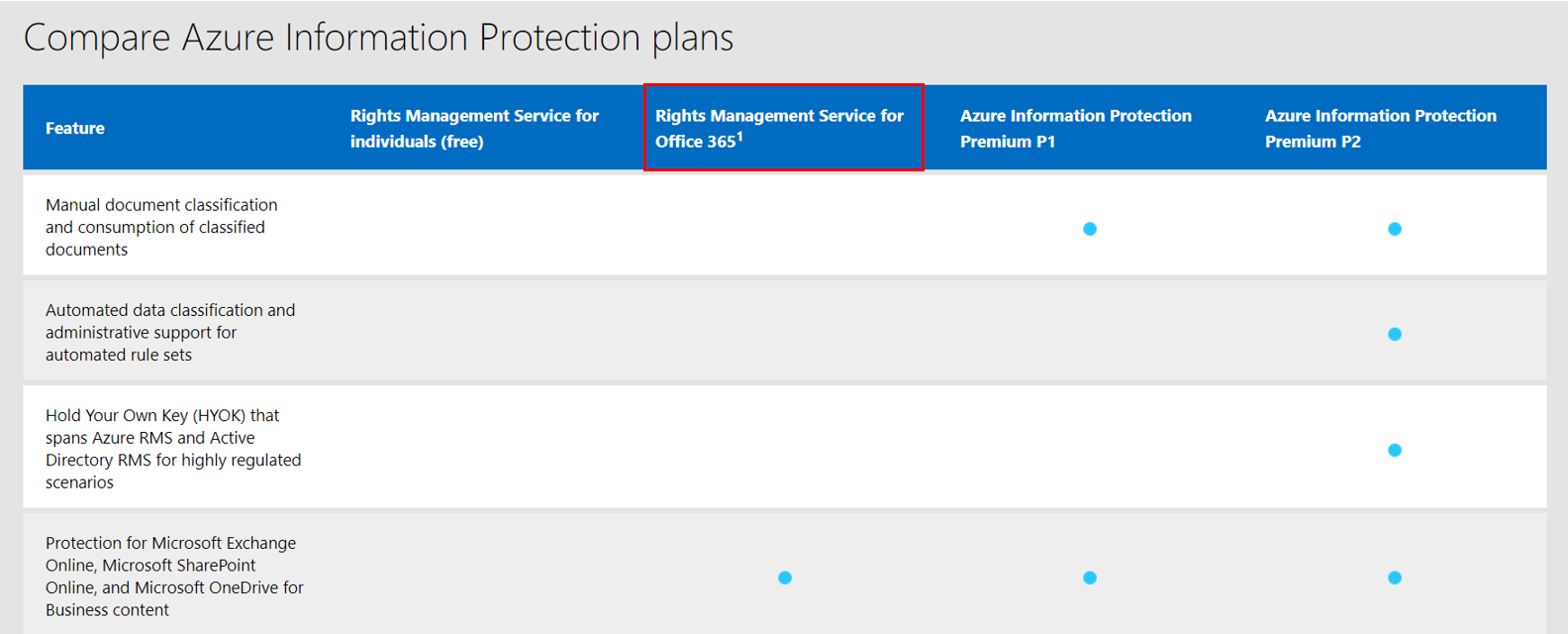Select the 'Hold Your Own Key (HYOK)' feature text

[x=172, y=449]
